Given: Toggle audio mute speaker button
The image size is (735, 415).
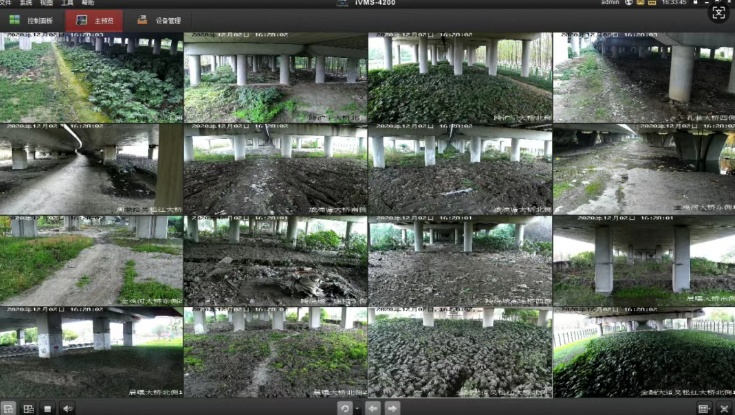Looking at the screenshot, I should (x=68, y=408).
